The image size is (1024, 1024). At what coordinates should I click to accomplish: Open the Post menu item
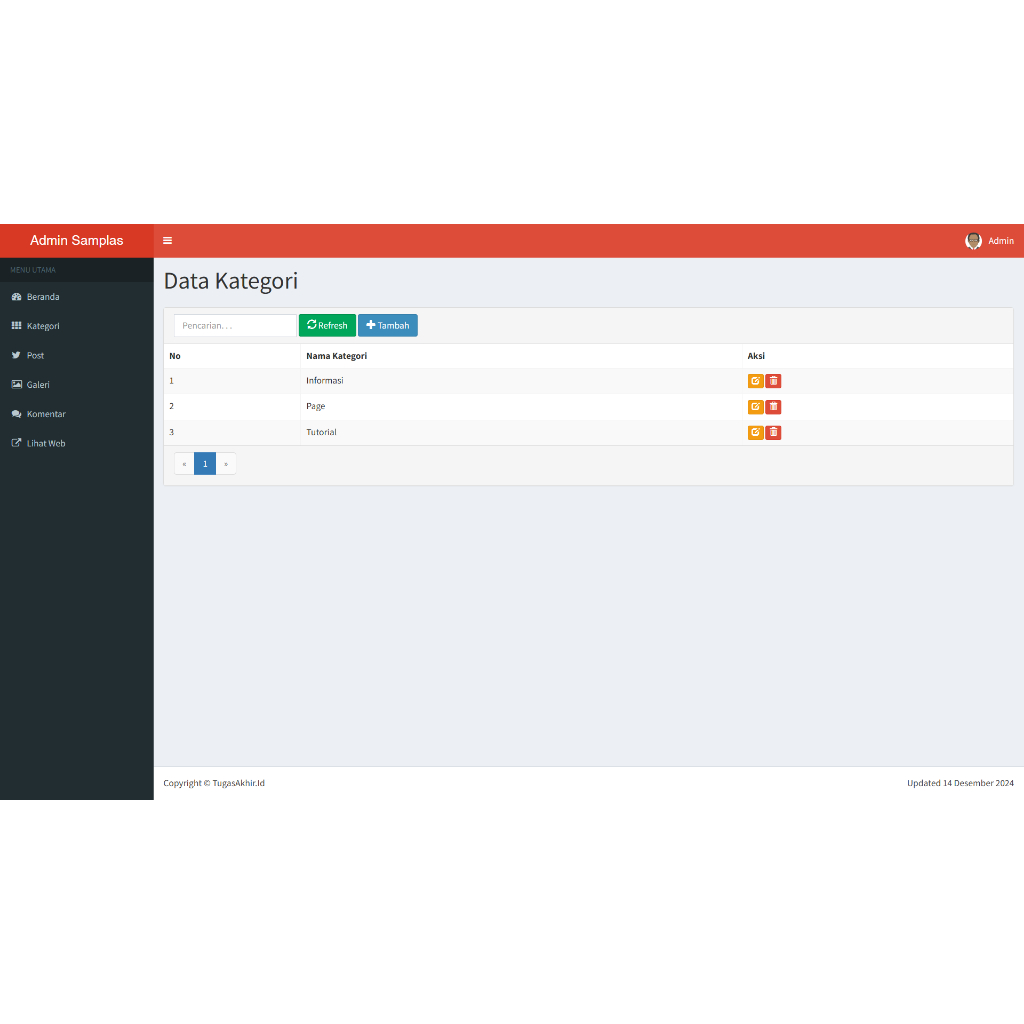[36, 356]
